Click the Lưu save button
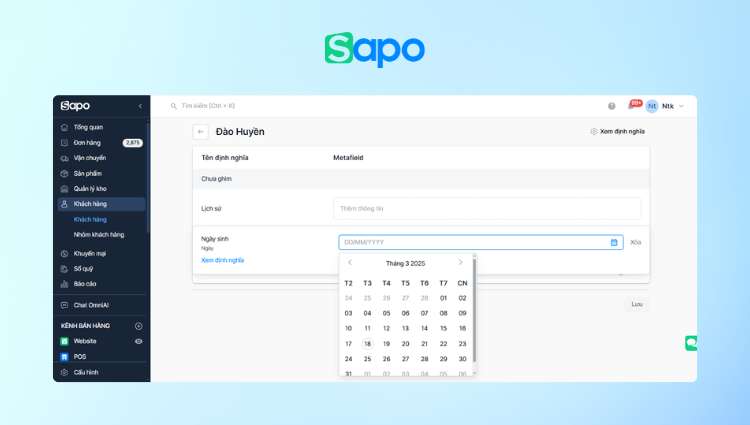The image size is (750, 425). [637, 305]
